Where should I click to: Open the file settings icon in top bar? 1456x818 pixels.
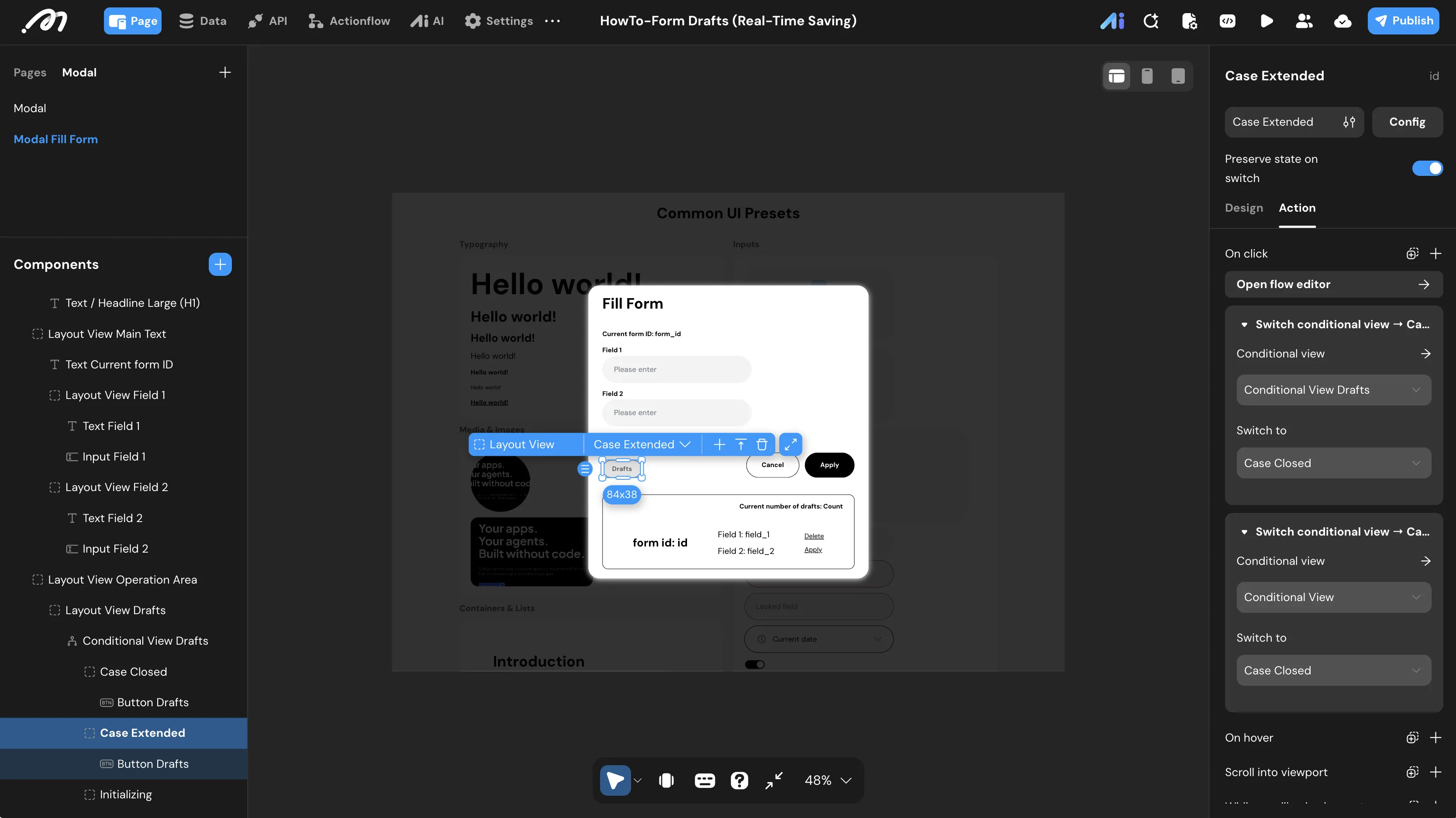point(1189,21)
